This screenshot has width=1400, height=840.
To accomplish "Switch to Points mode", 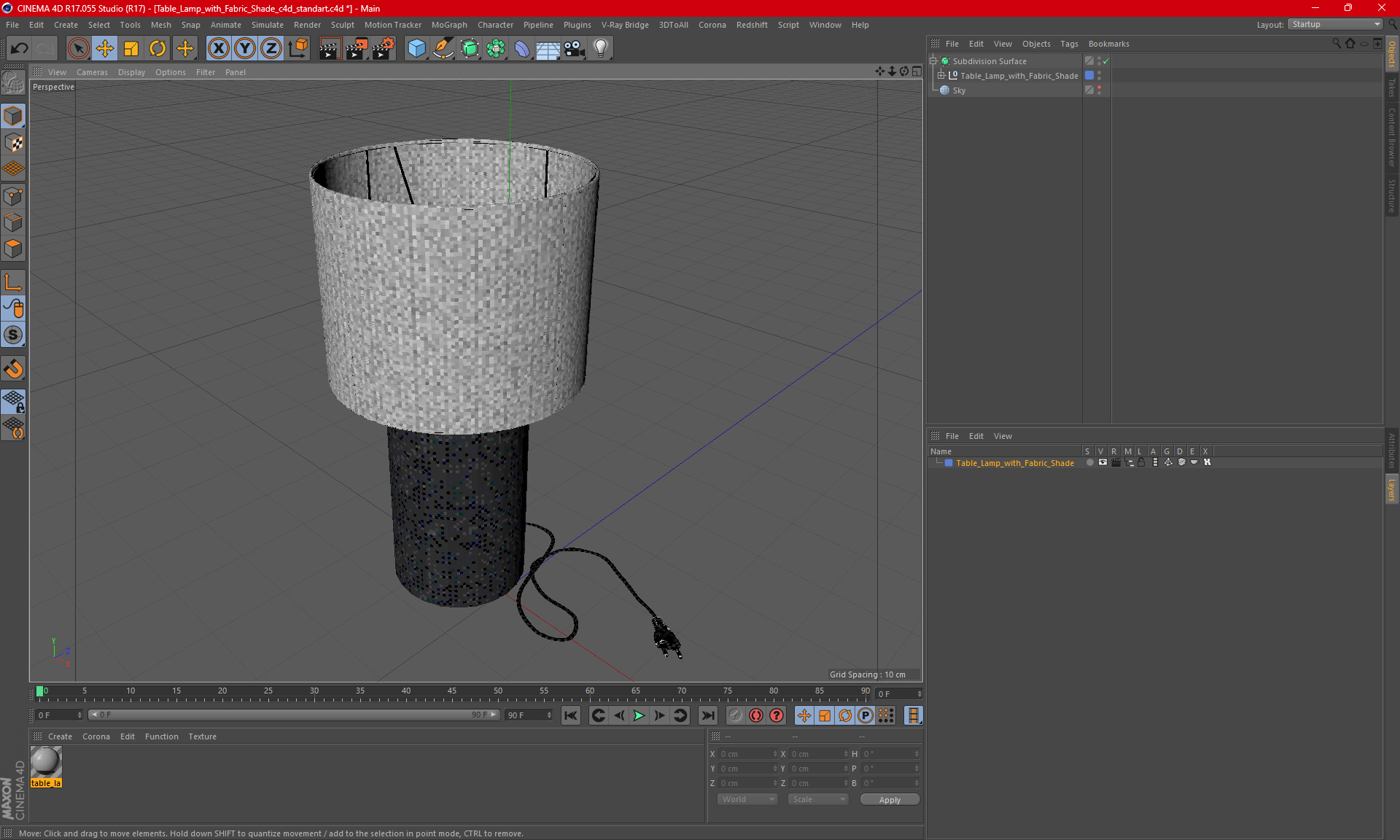I will [13, 196].
